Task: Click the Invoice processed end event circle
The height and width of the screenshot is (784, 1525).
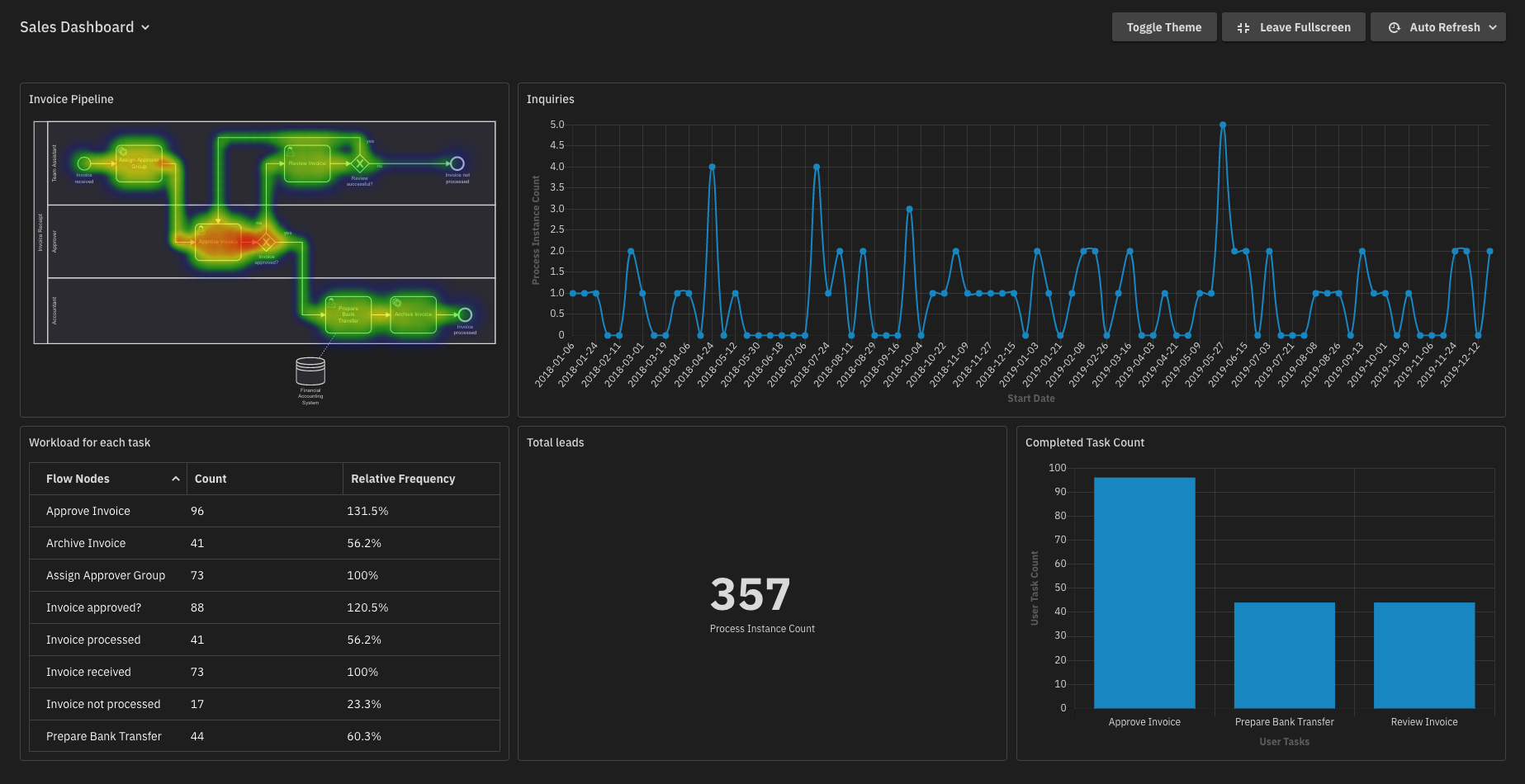Action: tap(465, 314)
